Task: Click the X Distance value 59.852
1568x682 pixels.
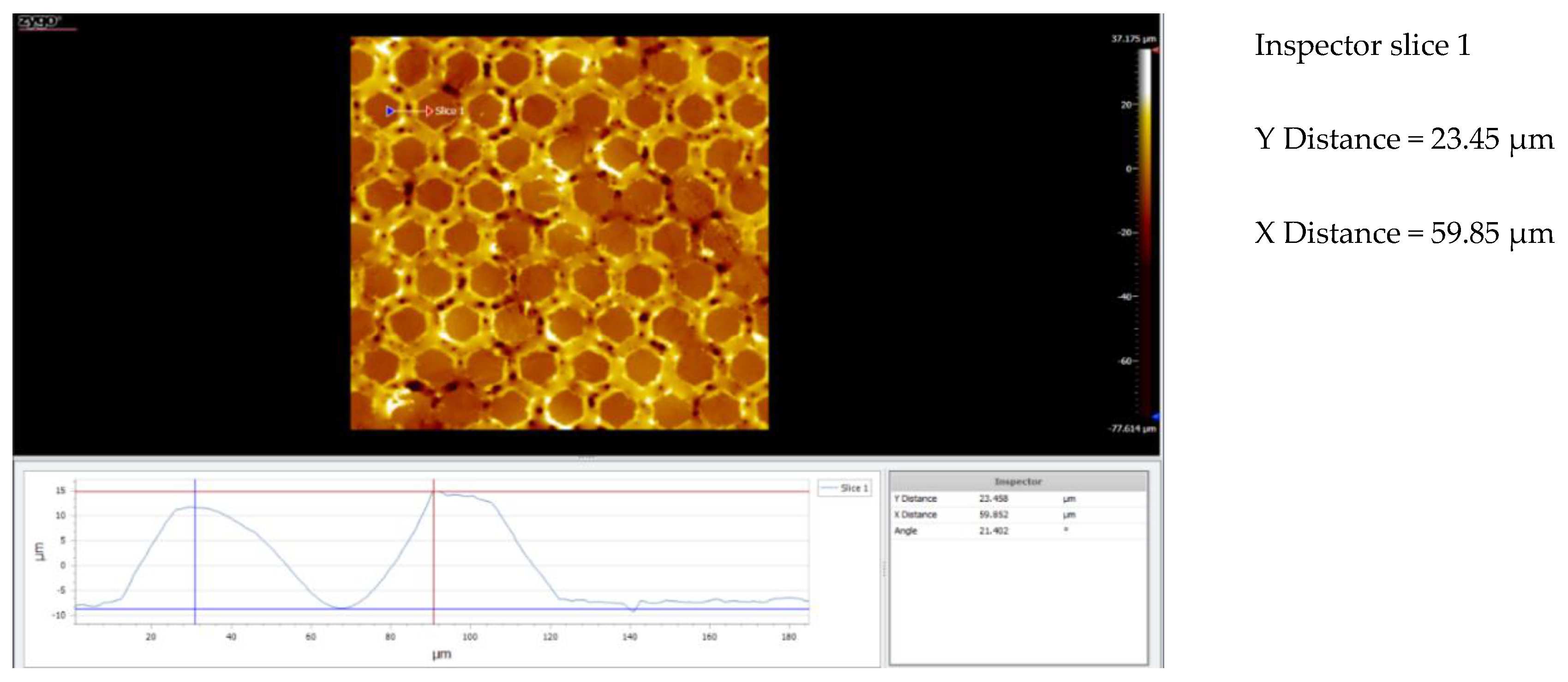Action: [993, 514]
